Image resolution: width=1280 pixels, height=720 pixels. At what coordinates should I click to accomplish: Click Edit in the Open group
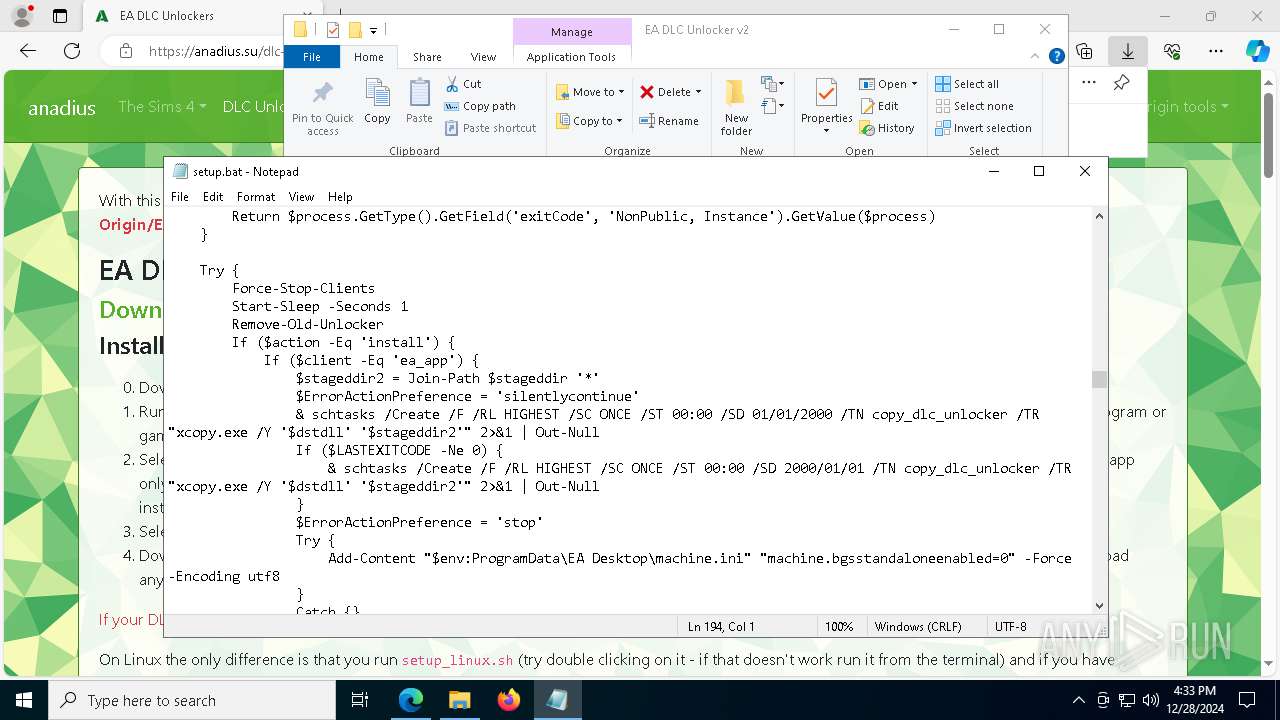tap(879, 106)
